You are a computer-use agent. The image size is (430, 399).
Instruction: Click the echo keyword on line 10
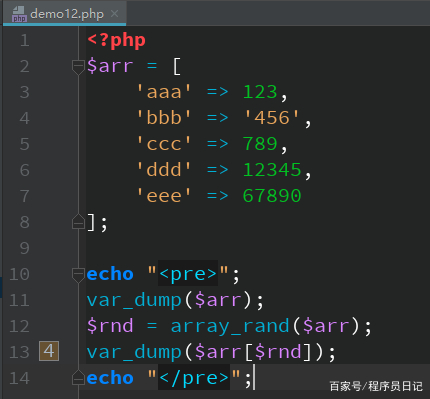click(110, 274)
